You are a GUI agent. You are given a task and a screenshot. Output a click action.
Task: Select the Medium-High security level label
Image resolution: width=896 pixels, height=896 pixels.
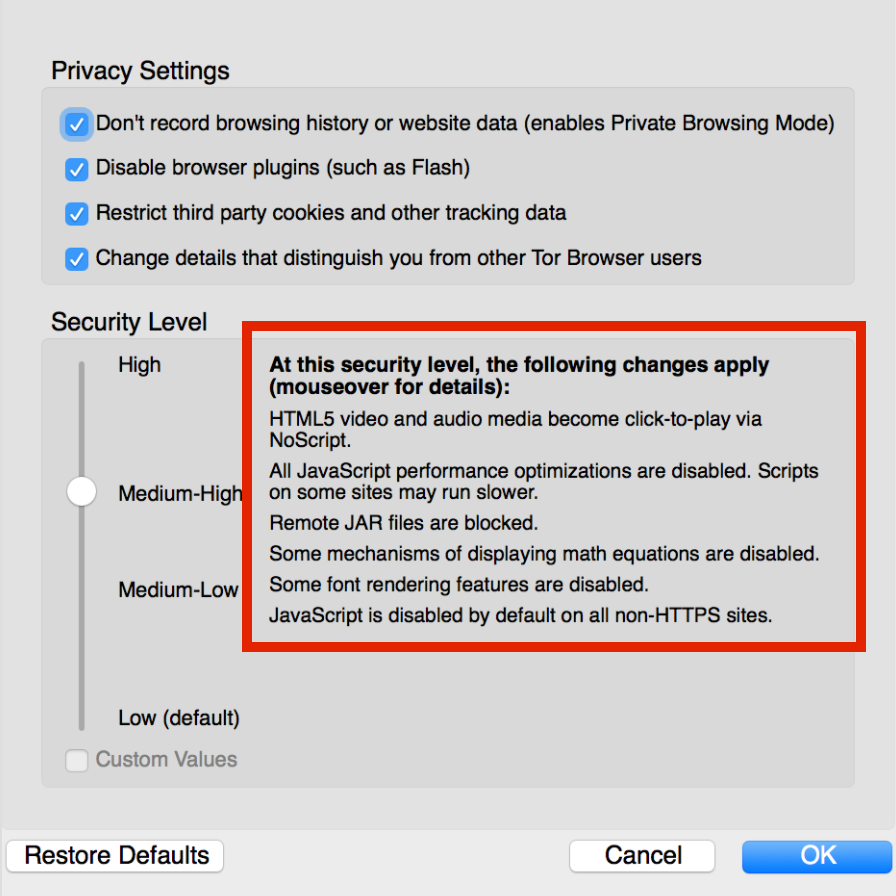click(x=180, y=493)
